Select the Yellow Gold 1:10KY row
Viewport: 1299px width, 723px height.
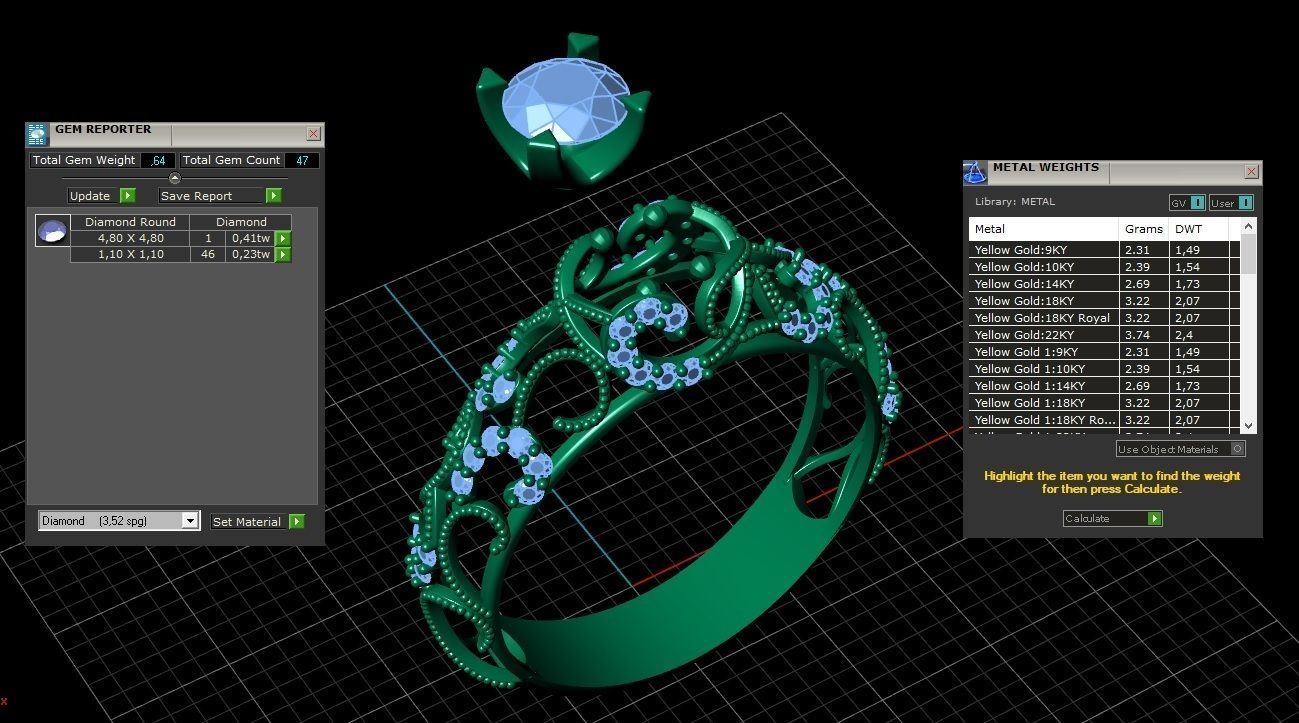[1104, 369]
